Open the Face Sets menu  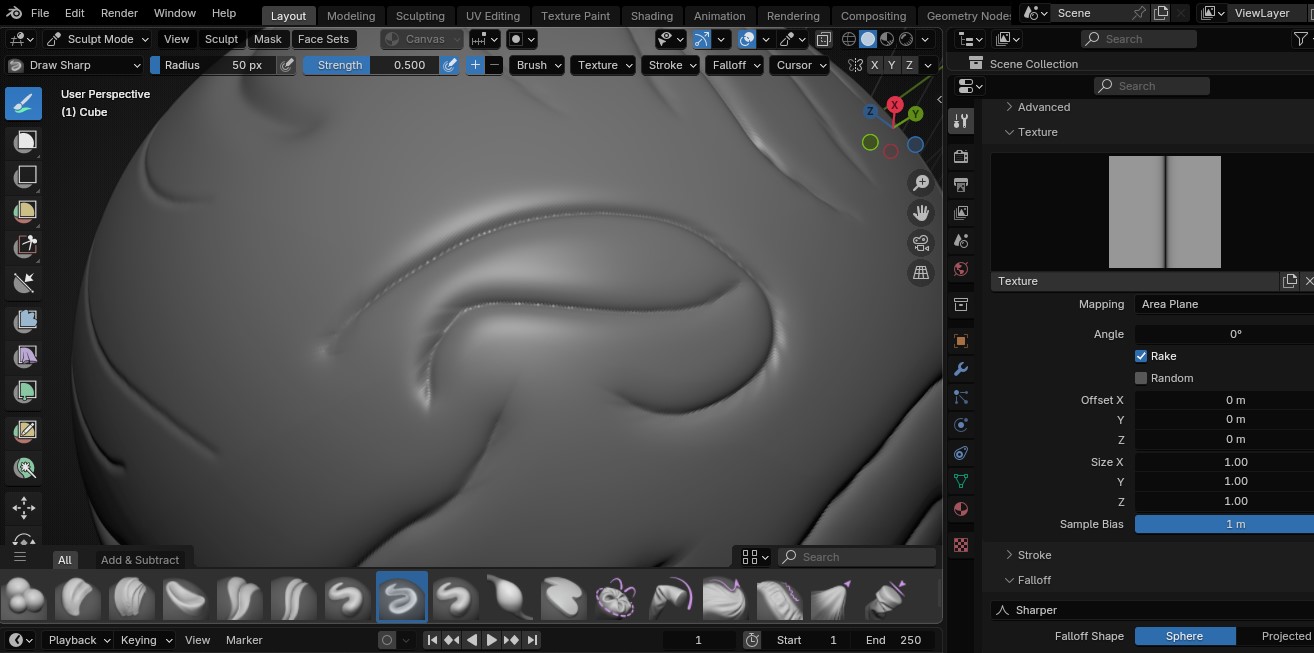[323, 39]
